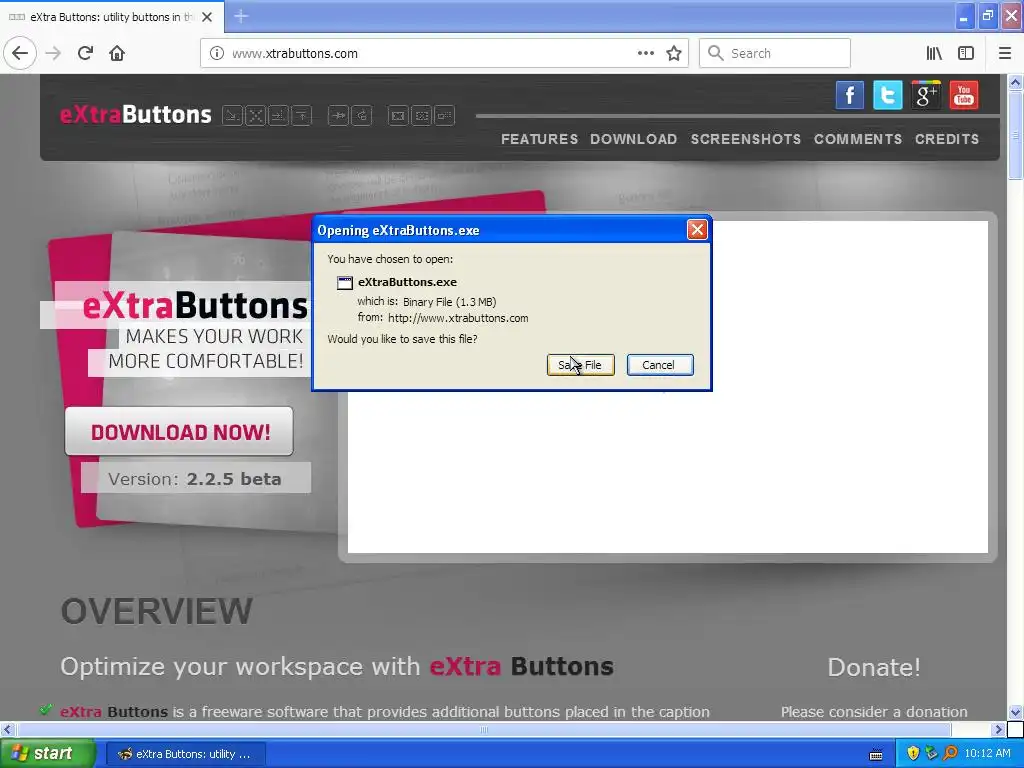The height and width of the screenshot is (768, 1024).
Task: Click Save File in the dialog
Action: [581, 365]
